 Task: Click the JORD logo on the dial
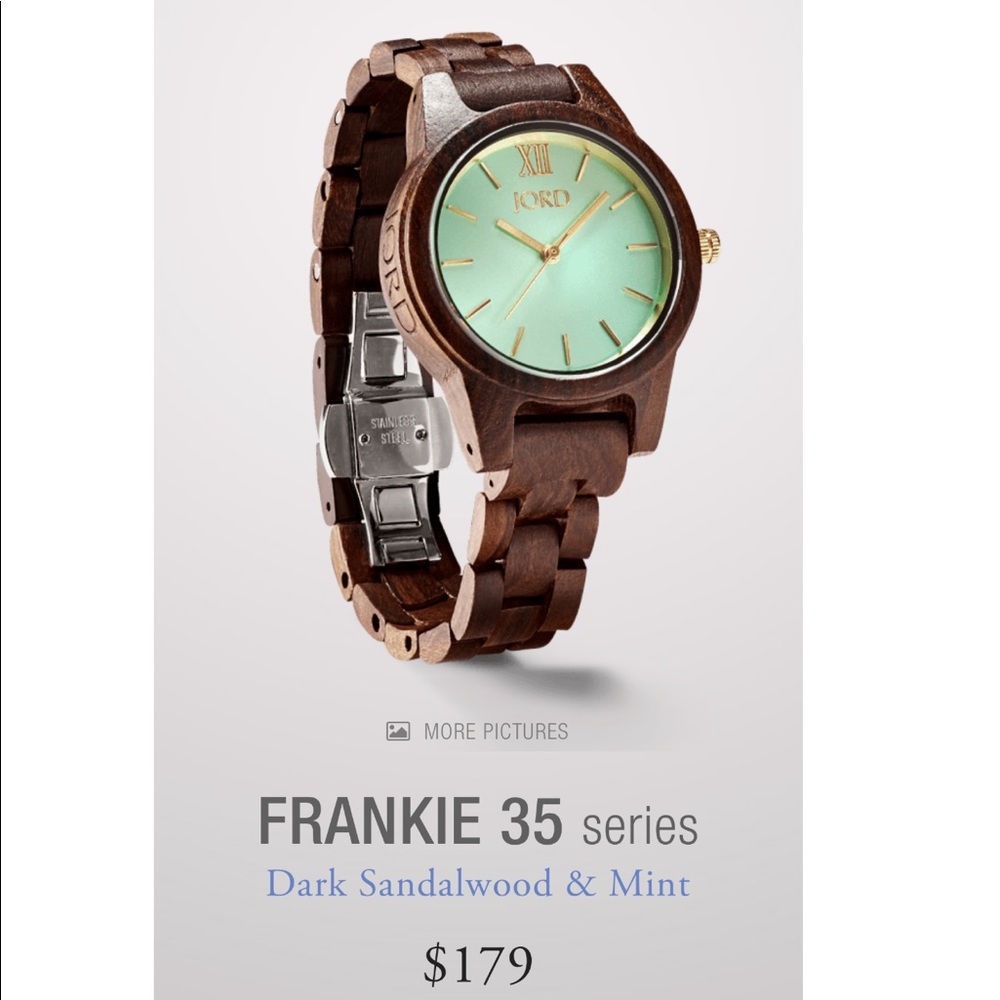[x=542, y=200]
